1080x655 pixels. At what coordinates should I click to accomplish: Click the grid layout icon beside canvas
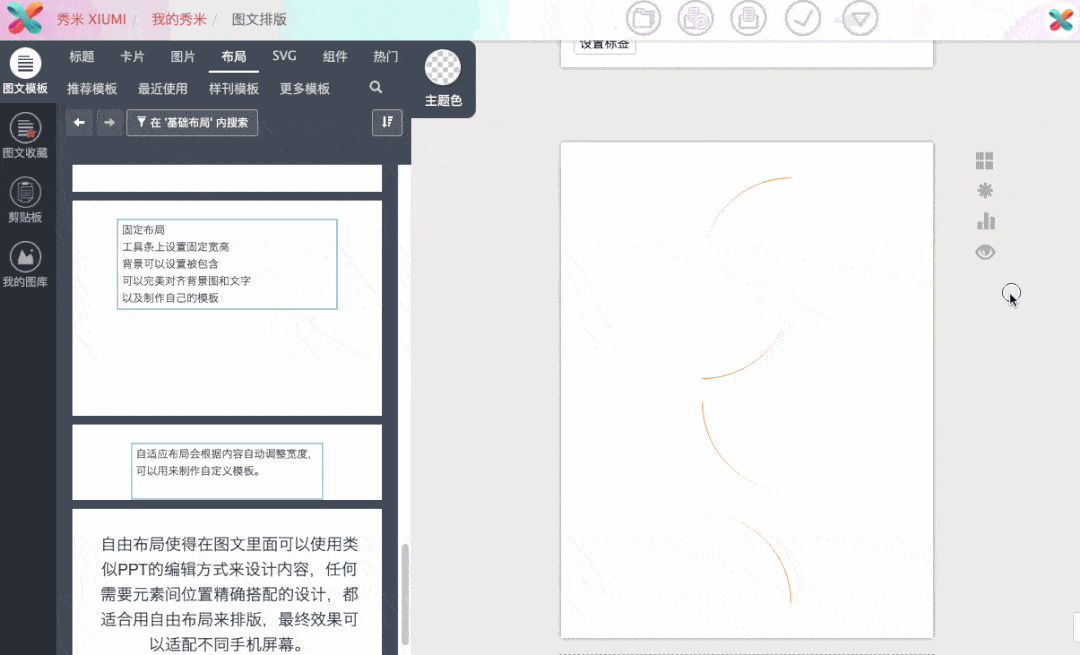(985, 160)
